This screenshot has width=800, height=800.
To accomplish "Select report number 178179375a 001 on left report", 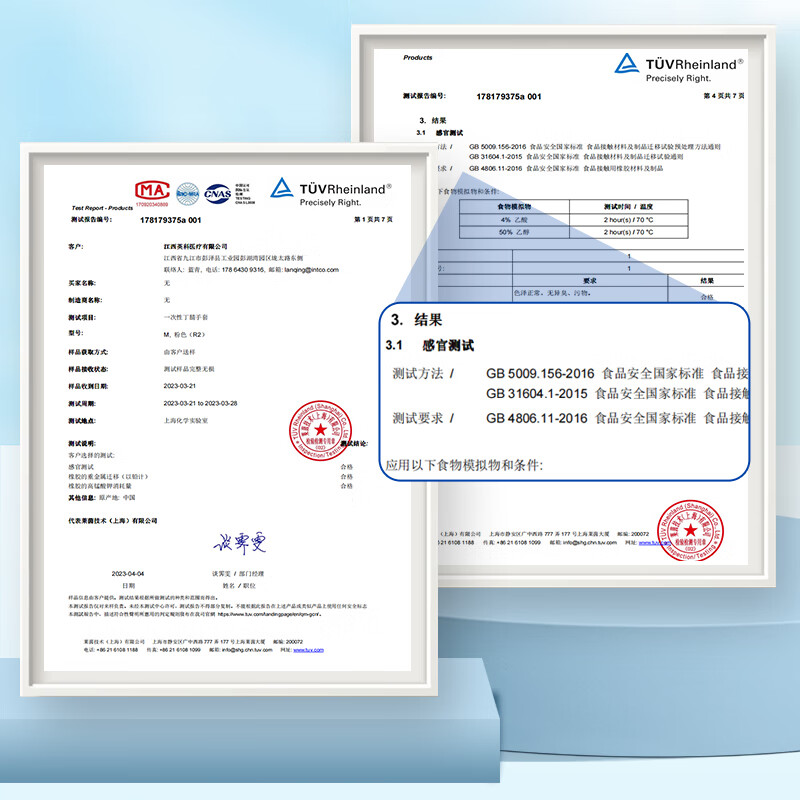I will [x=171, y=219].
